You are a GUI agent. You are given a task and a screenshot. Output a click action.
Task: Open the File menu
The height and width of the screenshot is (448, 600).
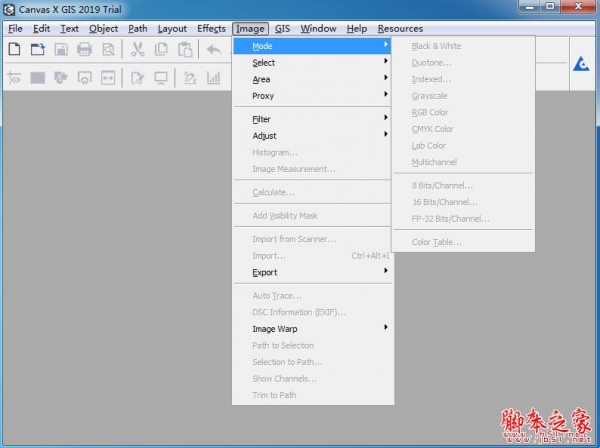pos(15,29)
